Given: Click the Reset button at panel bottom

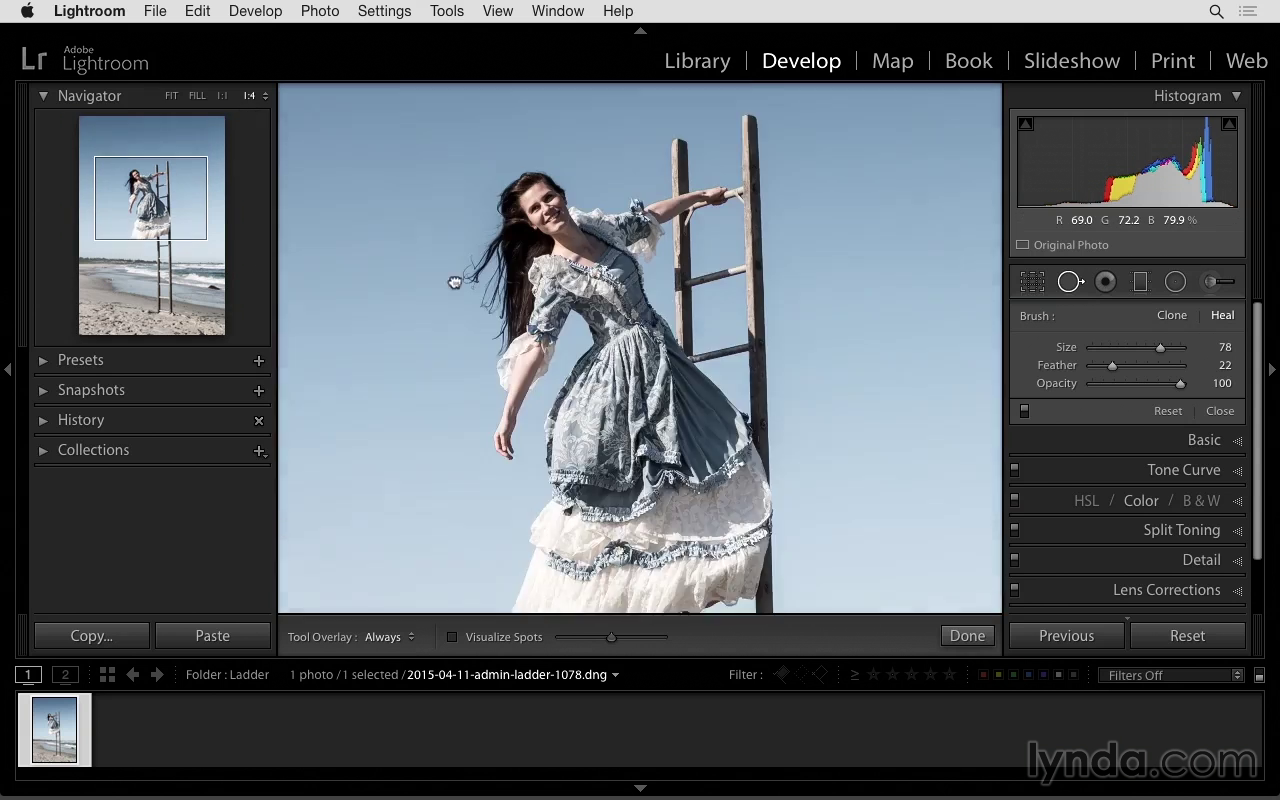Looking at the screenshot, I should (1187, 636).
